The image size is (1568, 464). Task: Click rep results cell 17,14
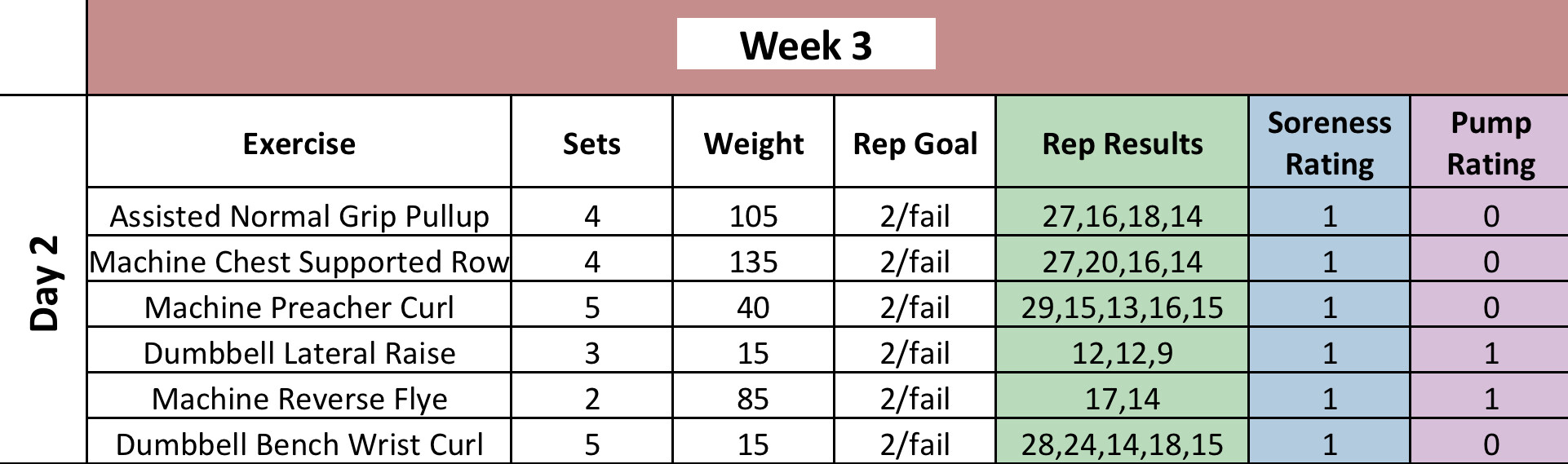click(x=1122, y=398)
